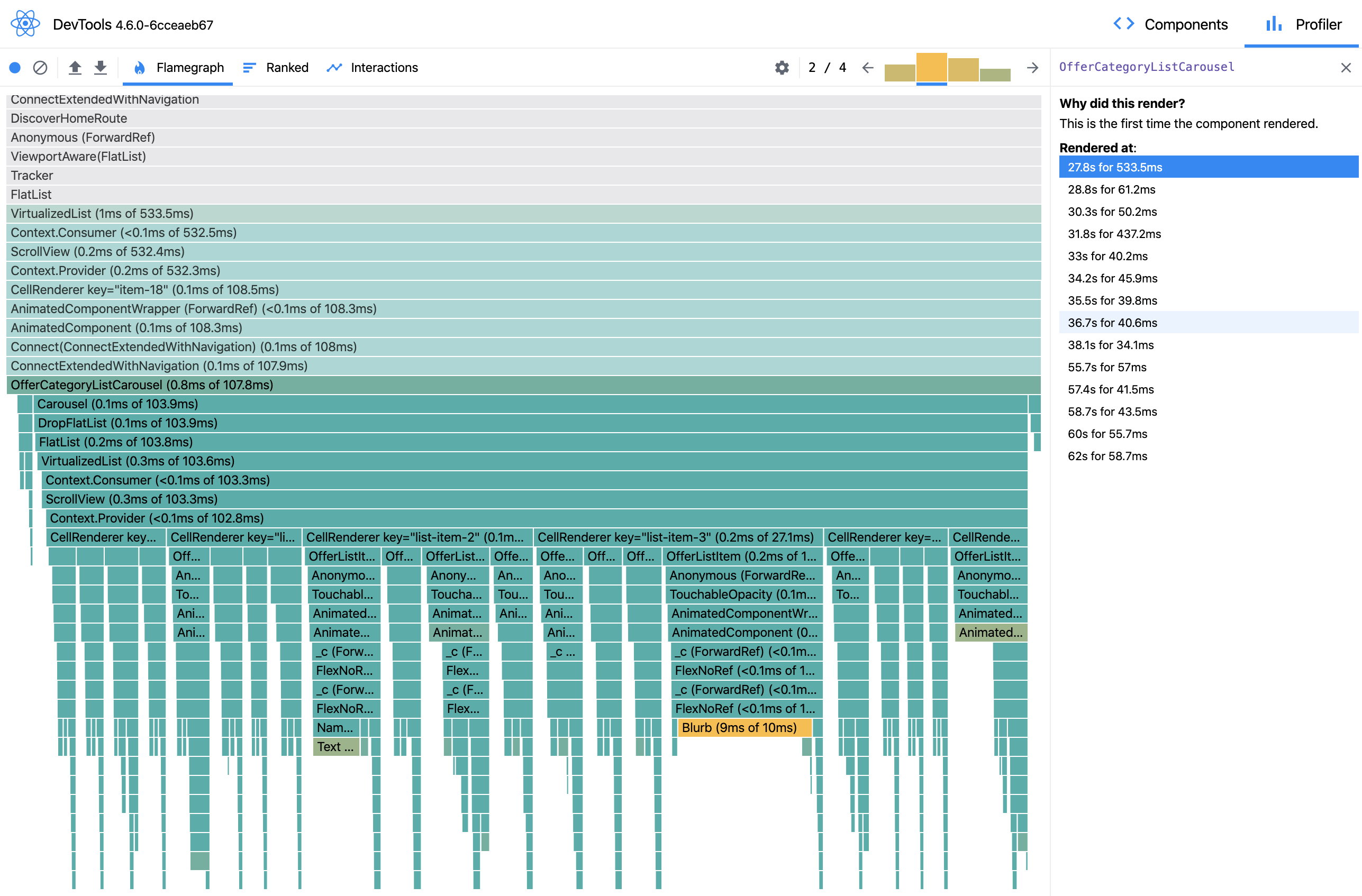This screenshot has width=1362, height=896.
Task: Open the Interactions tab
Action: point(373,68)
